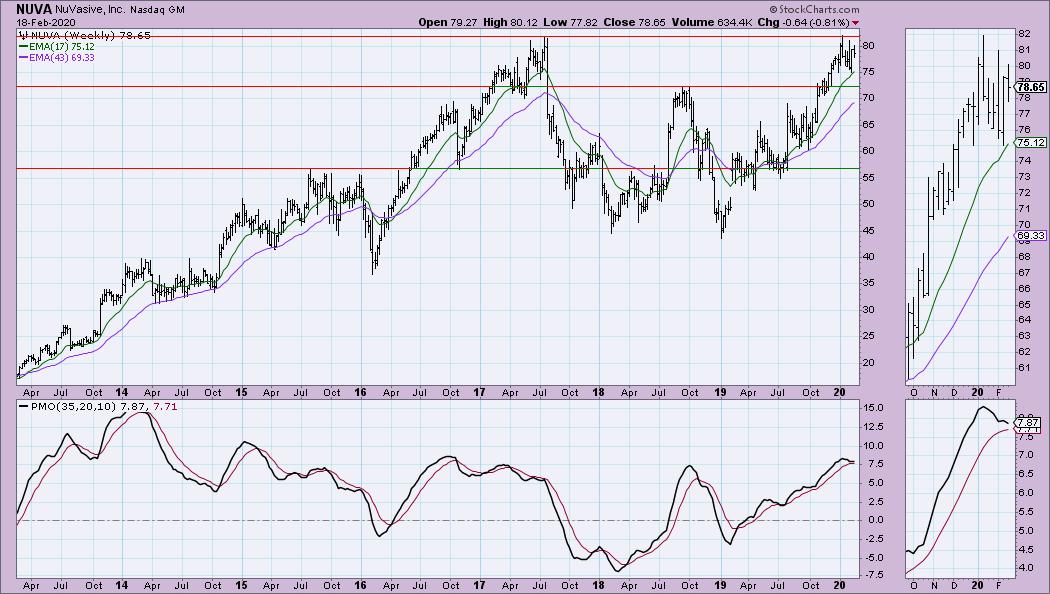
Task: Click the black line swatch before PMO(35,20,10)
Action: 23,406
